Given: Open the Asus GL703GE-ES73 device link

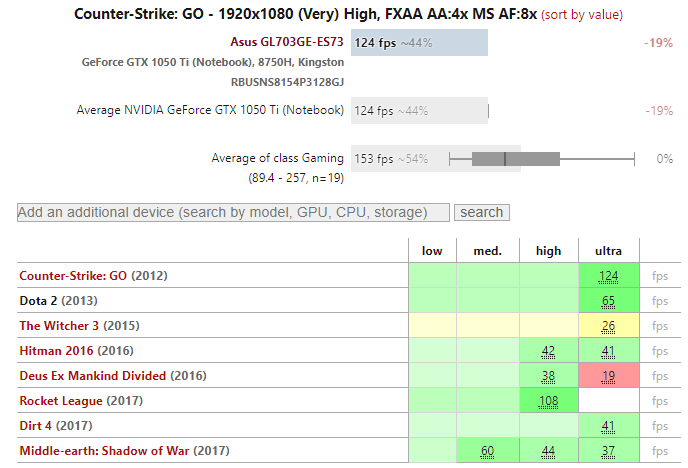Looking at the screenshot, I should pyautogui.click(x=287, y=42).
